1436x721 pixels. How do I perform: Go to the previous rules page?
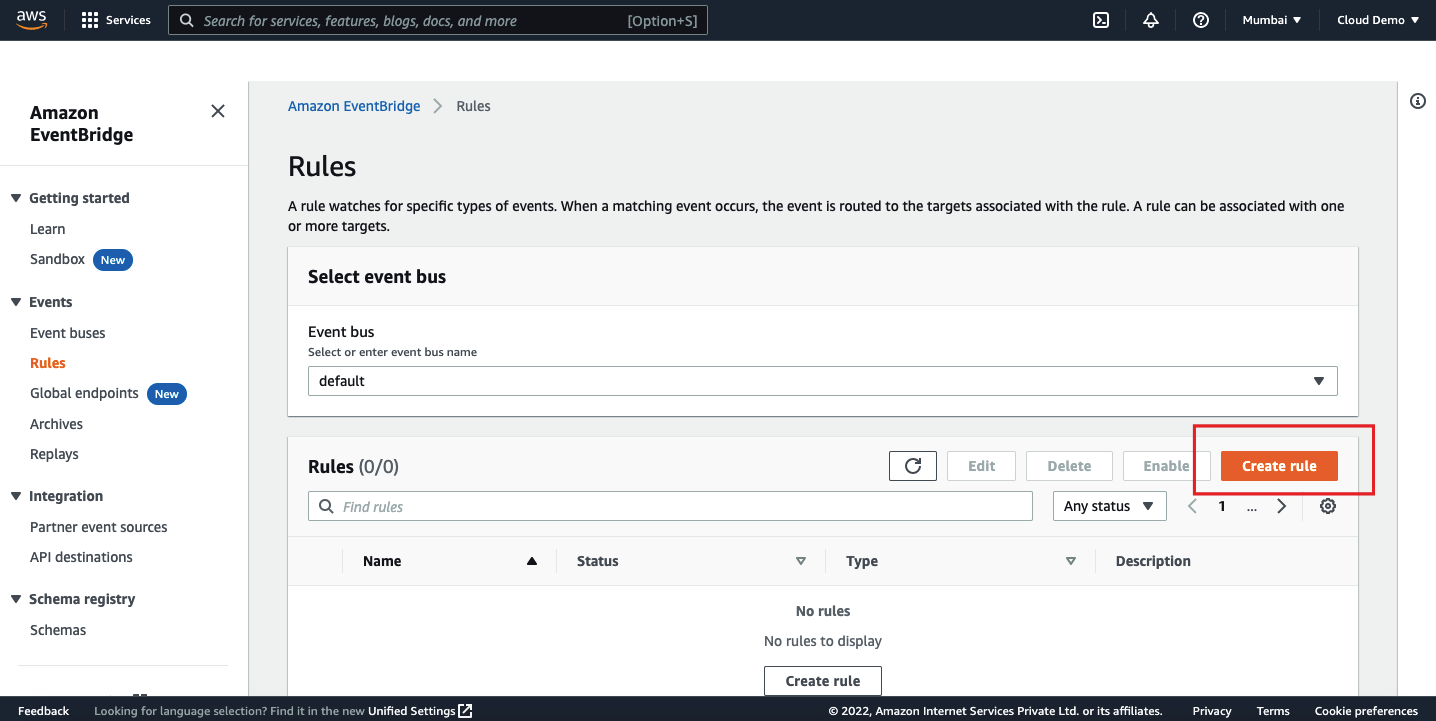pyautogui.click(x=1192, y=506)
